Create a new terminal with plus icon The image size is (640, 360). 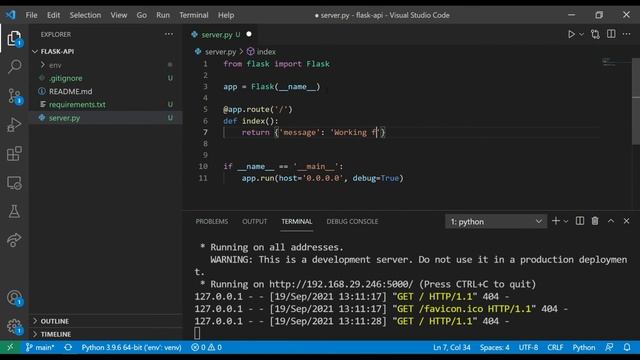coord(556,221)
